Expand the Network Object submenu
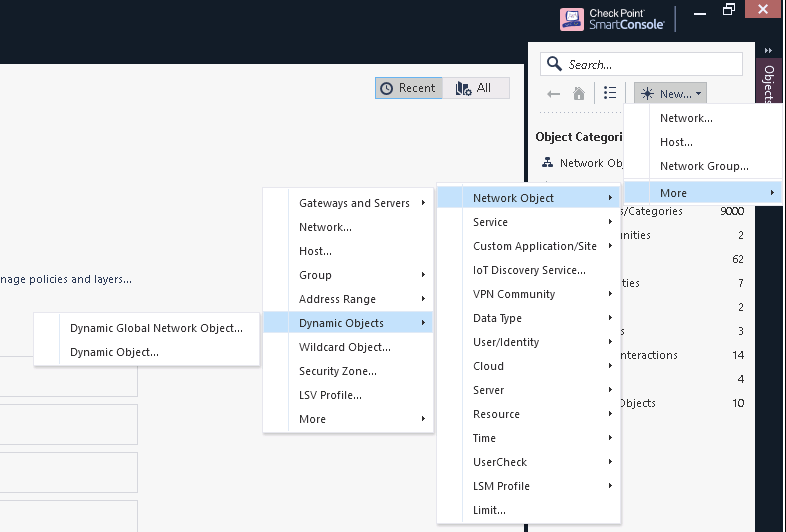This screenshot has height=532, width=786. pyautogui.click(x=529, y=198)
